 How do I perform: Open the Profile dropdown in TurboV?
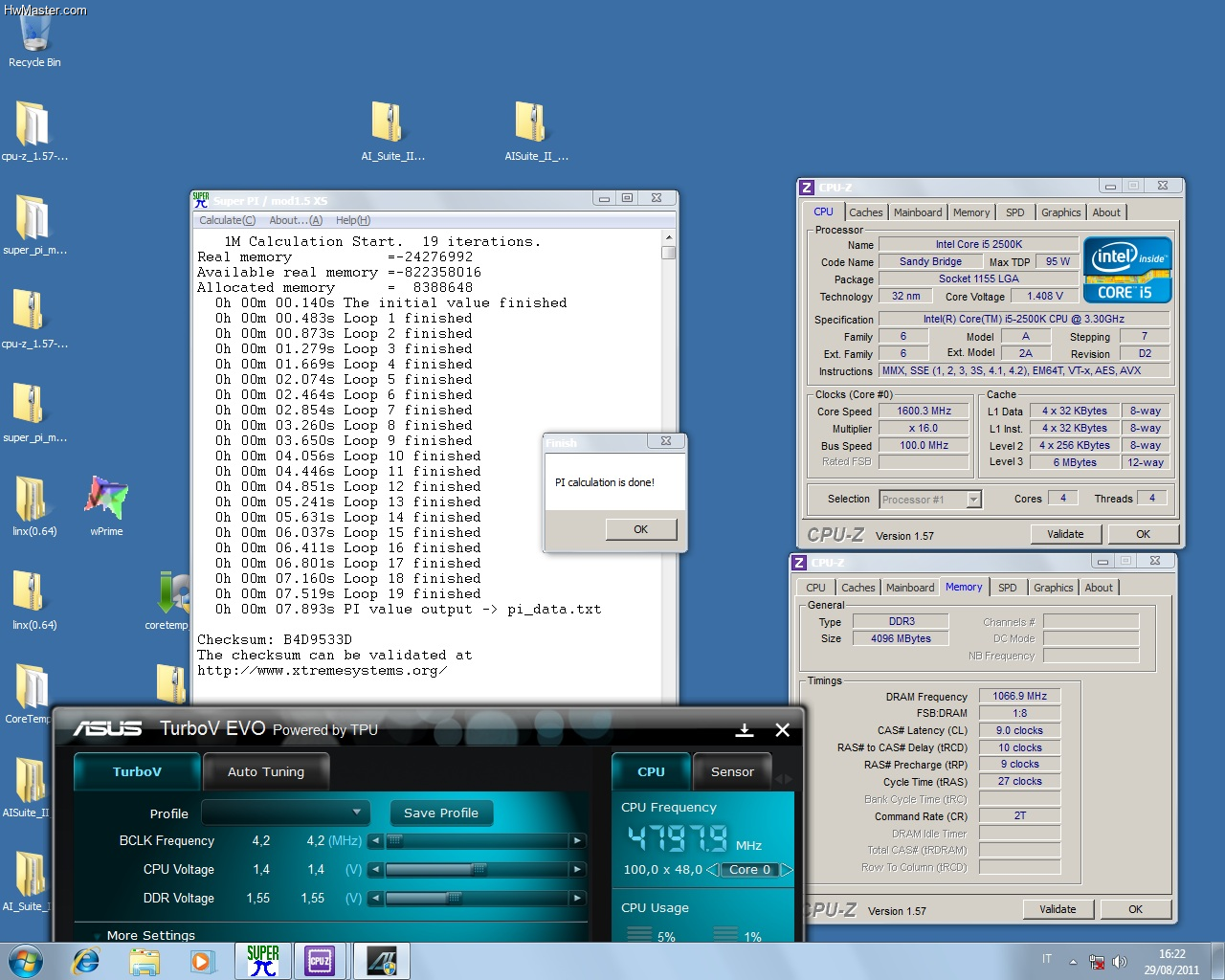pyautogui.click(x=285, y=813)
